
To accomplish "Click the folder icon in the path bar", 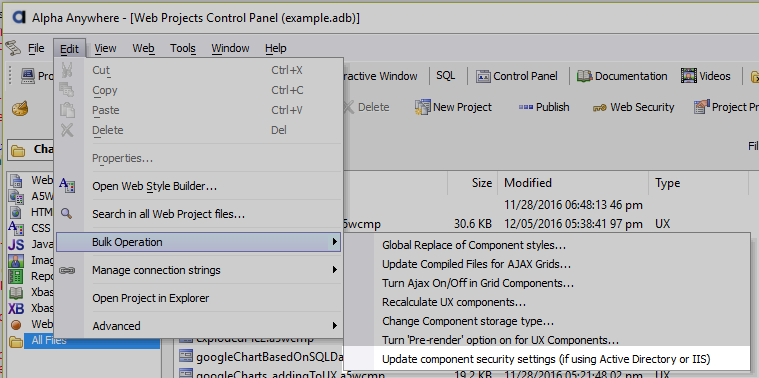I will point(18,150).
